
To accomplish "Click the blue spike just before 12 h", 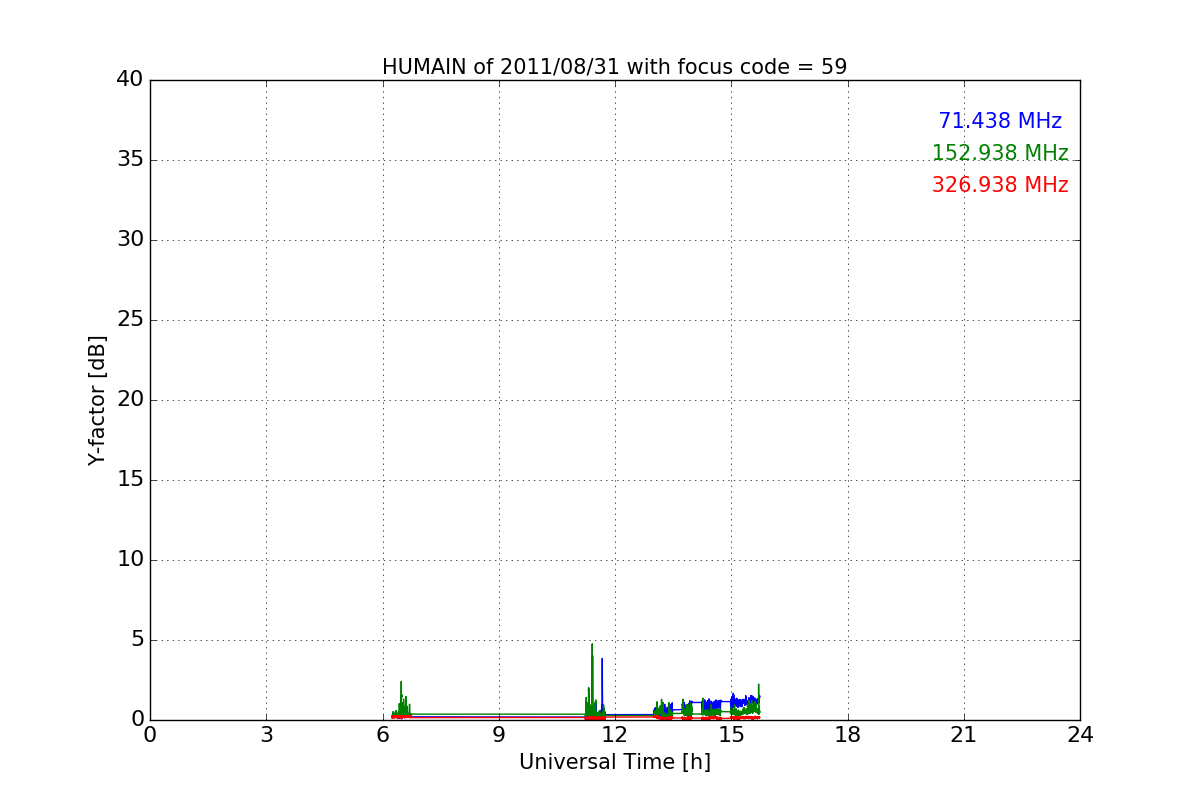I will (x=602, y=685).
